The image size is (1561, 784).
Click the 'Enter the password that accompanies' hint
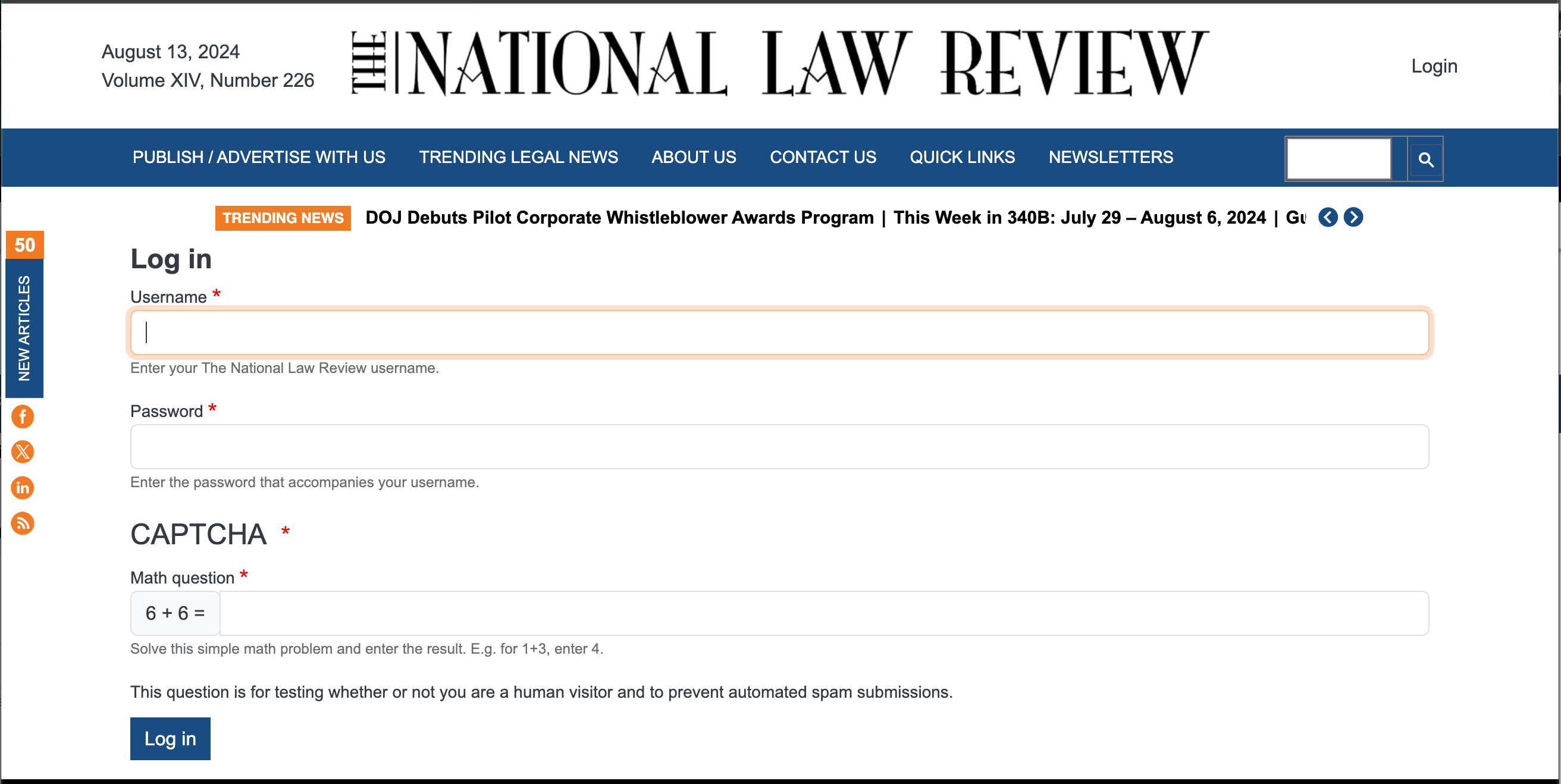coord(304,482)
